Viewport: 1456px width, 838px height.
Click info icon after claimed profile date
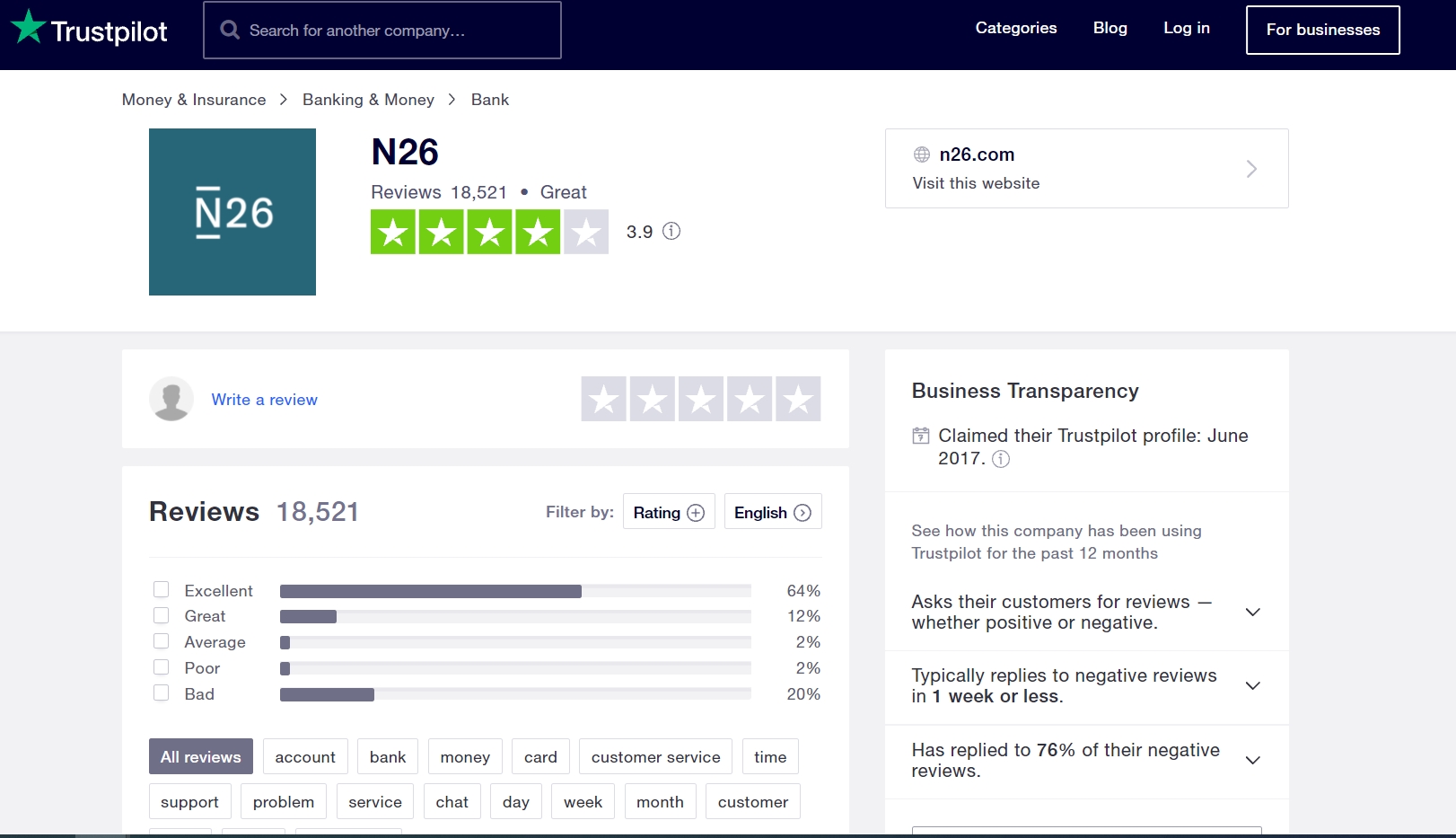tap(1001, 459)
